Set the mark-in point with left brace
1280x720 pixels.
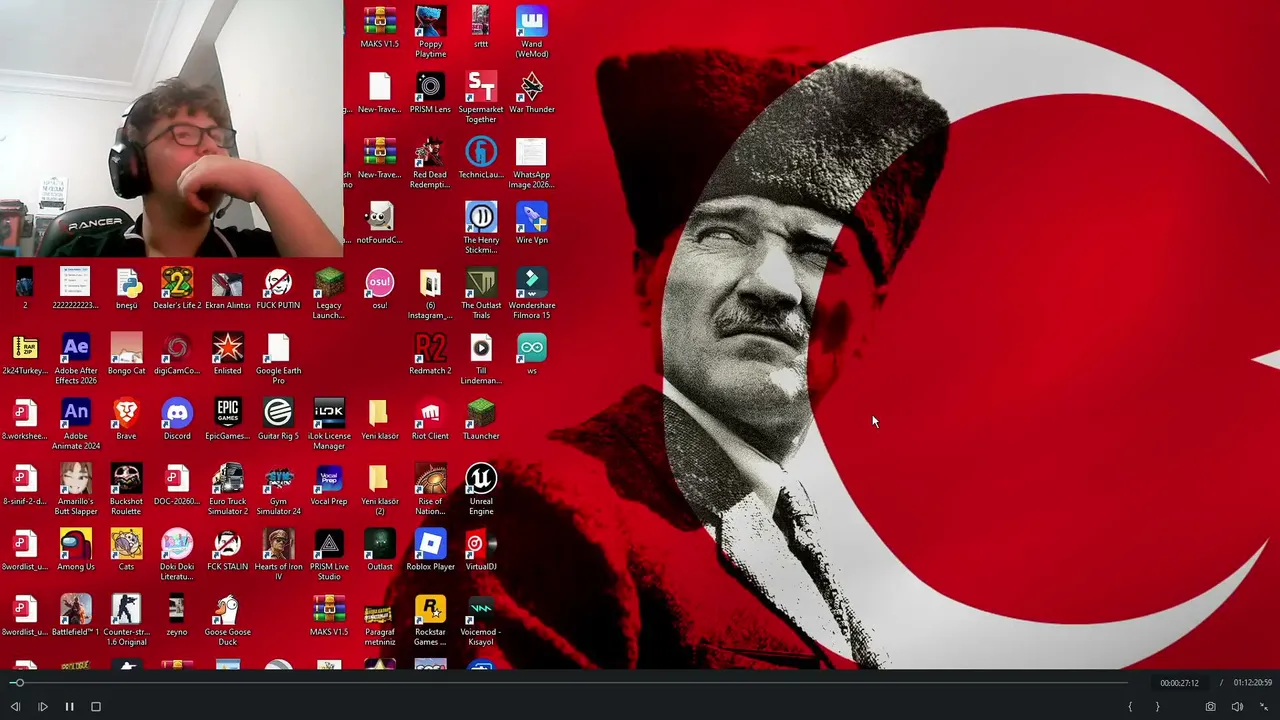(1130, 707)
